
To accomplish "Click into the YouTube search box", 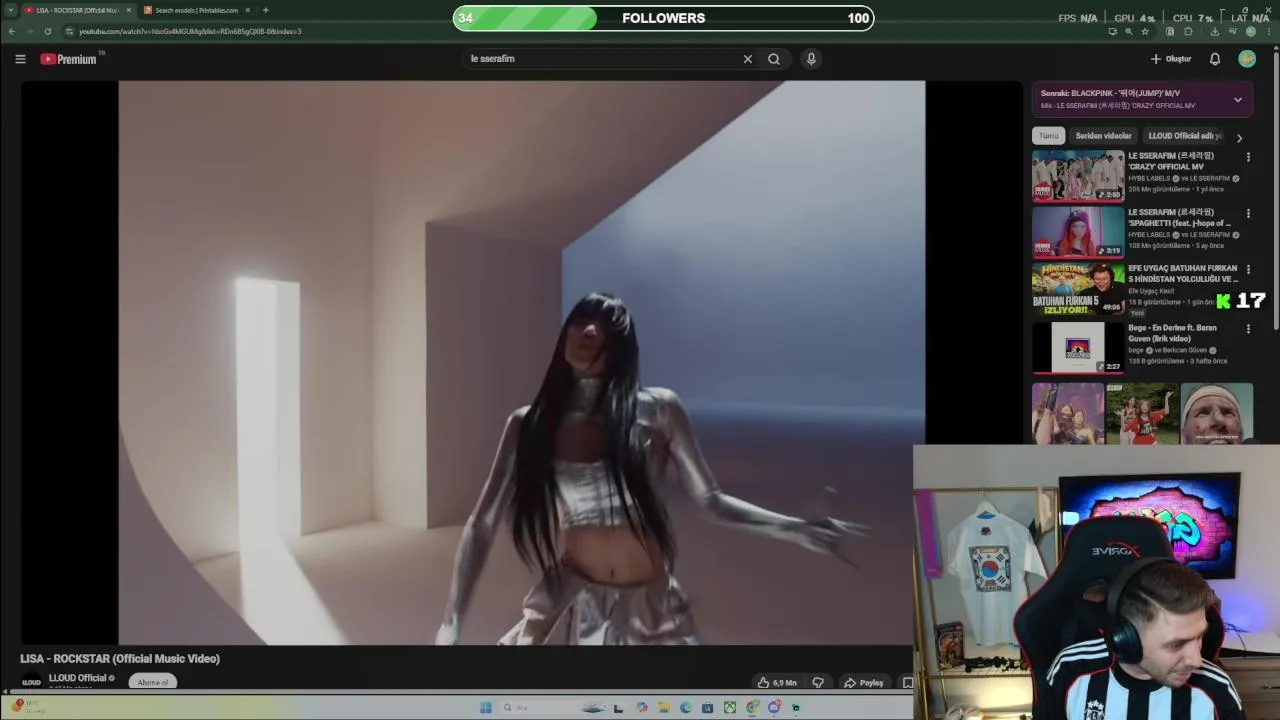I will coord(600,59).
